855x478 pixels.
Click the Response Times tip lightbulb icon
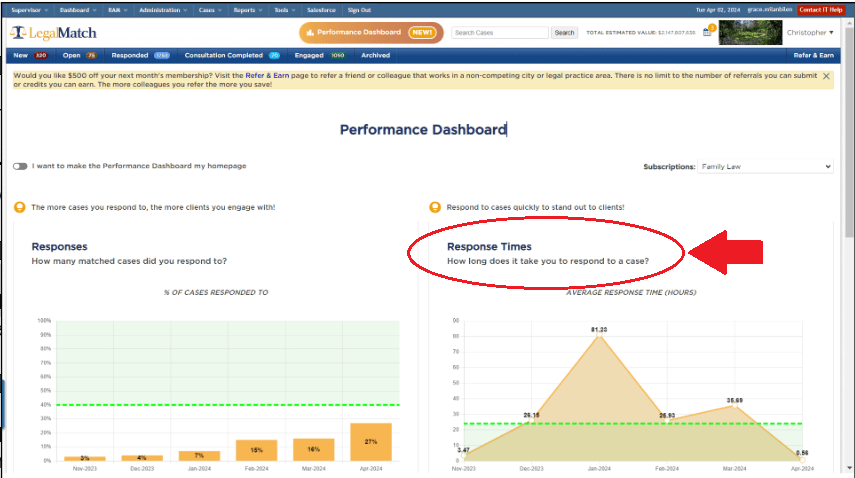pos(434,207)
